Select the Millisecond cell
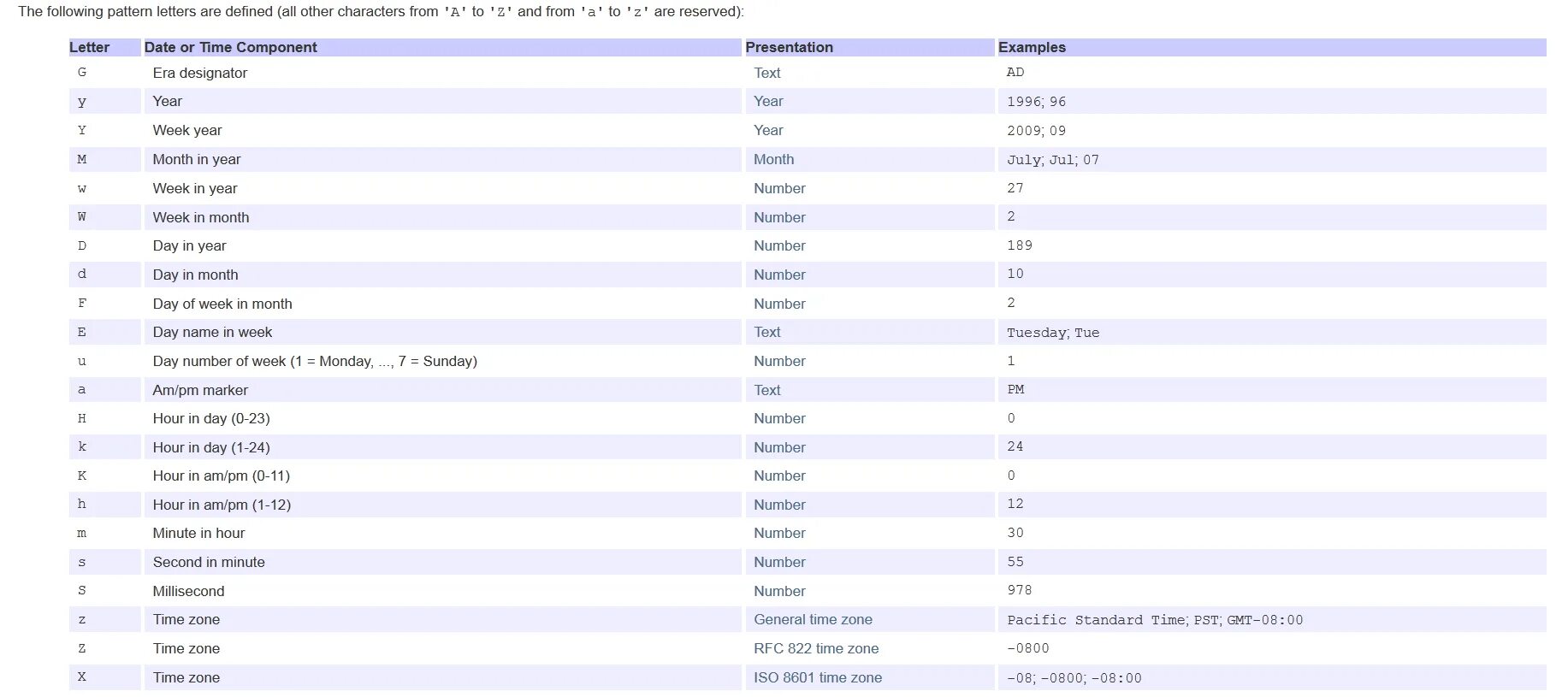1568x697 pixels. click(442, 591)
